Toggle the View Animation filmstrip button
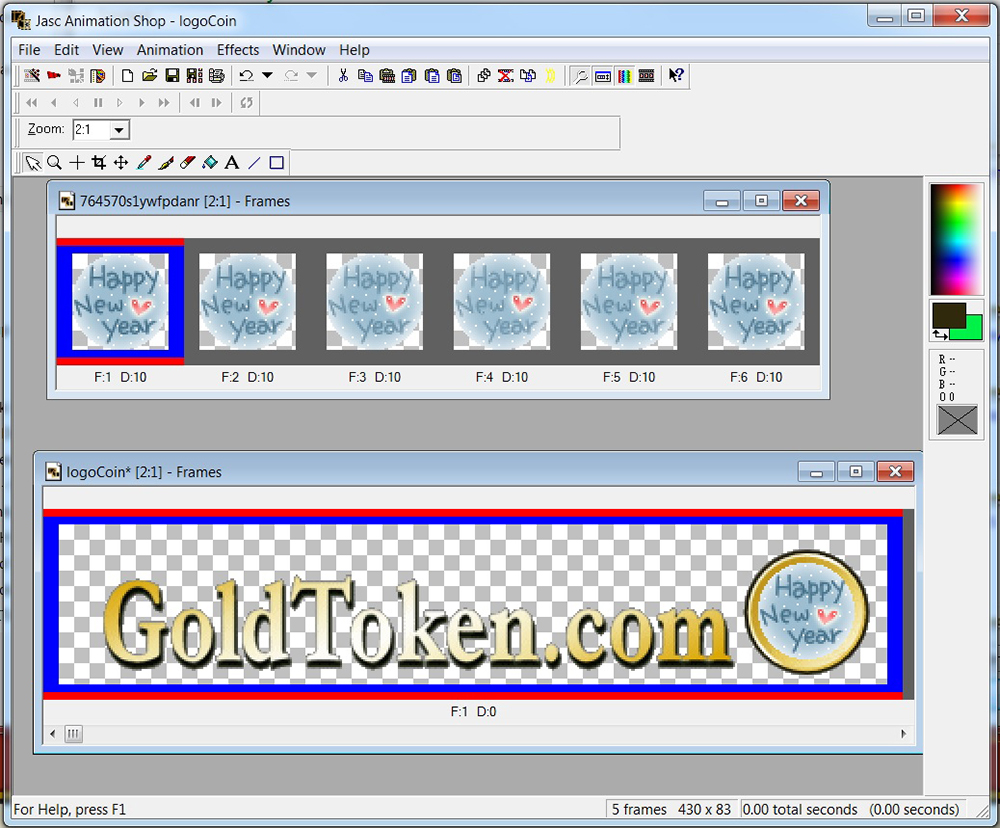 [x=646, y=75]
